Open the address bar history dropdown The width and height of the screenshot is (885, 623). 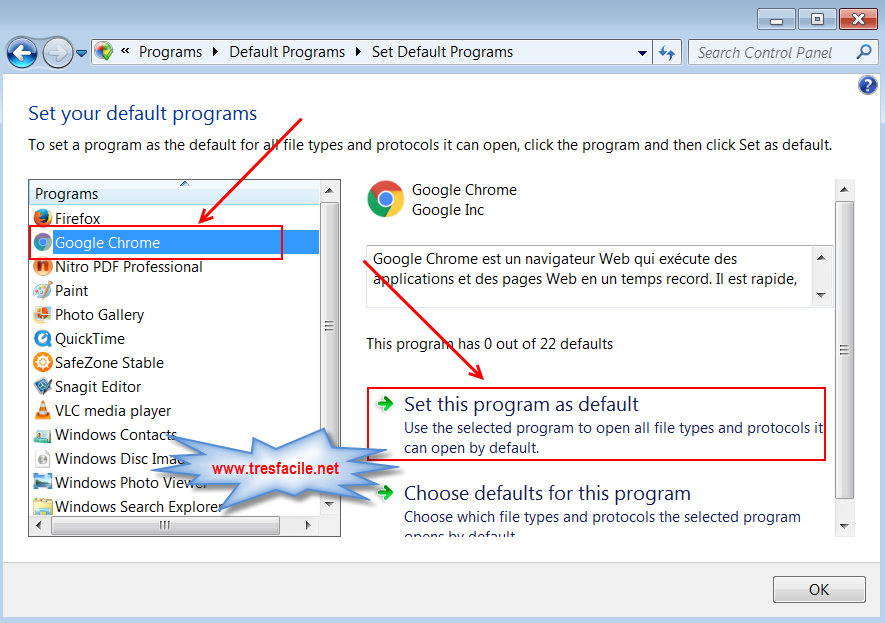[642, 53]
